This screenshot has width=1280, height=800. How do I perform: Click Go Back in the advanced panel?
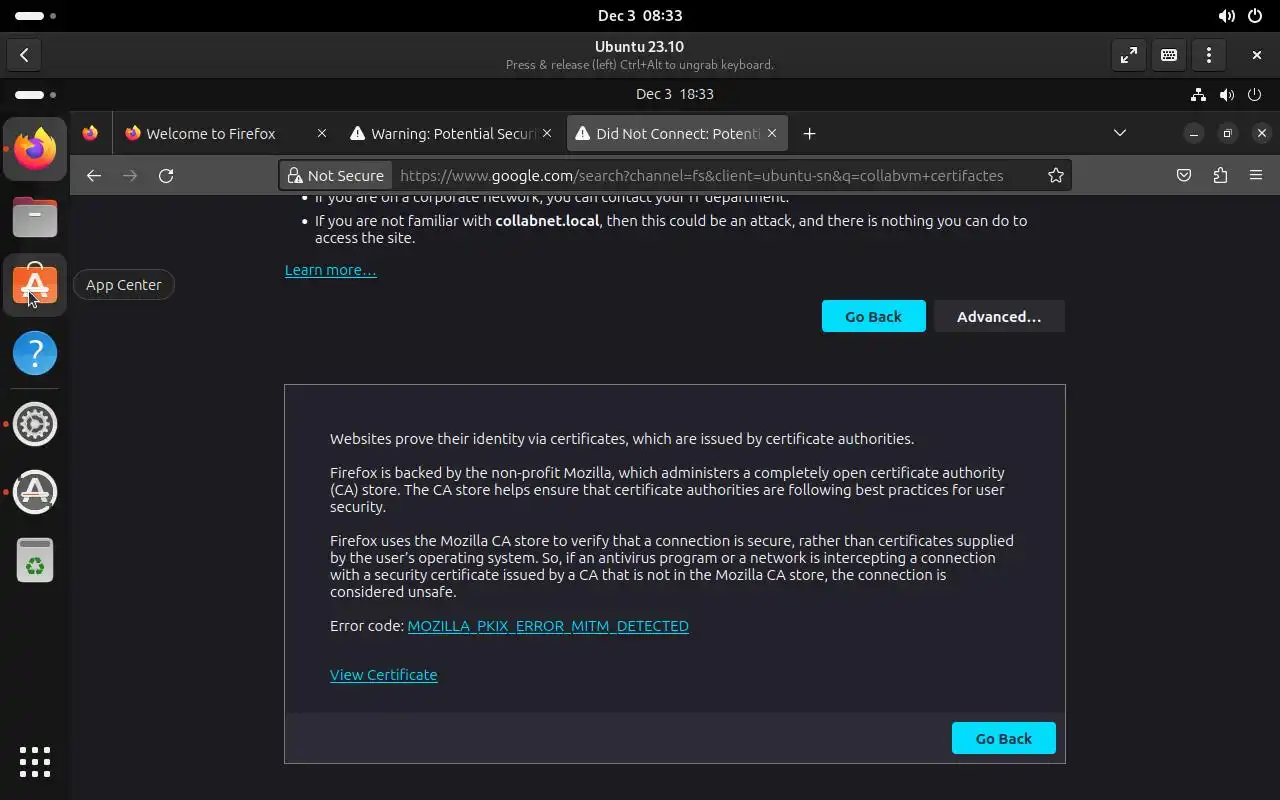pos(1004,738)
